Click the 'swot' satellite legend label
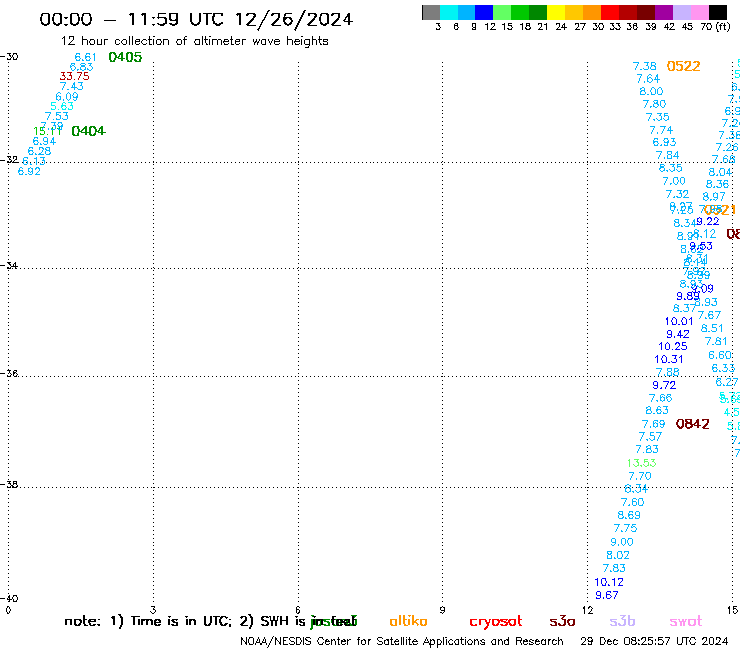Image resolution: width=740 pixels, height=650 pixels. (x=686, y=622)
